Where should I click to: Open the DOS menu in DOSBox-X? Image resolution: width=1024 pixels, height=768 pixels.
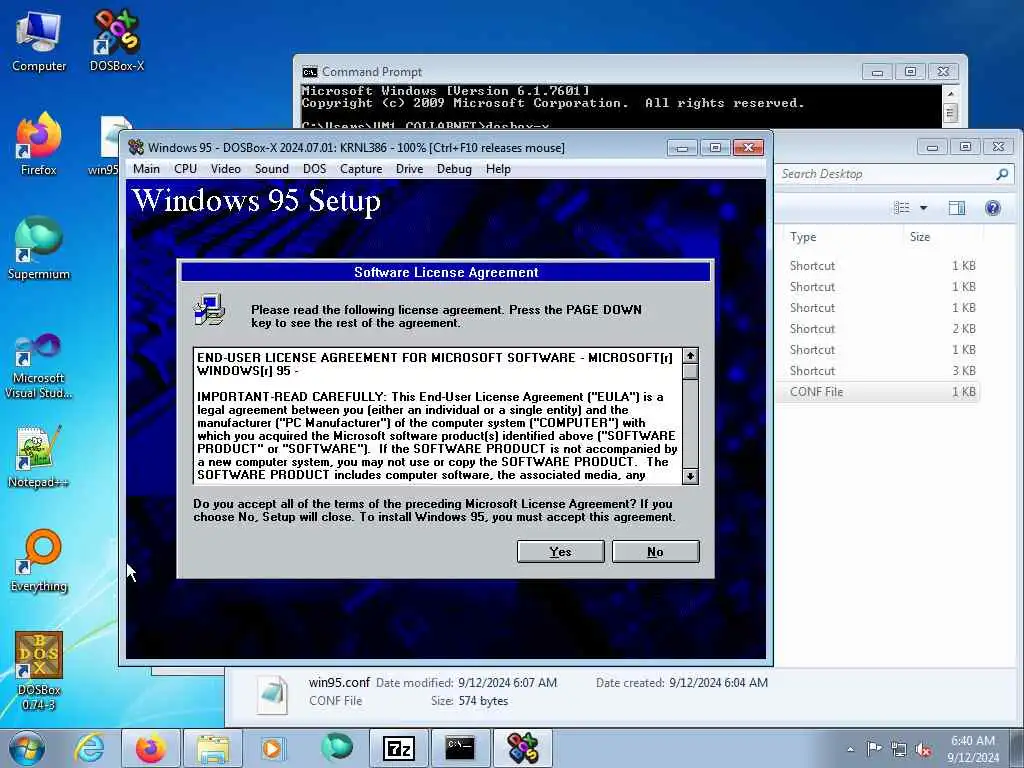click(314, 168)
